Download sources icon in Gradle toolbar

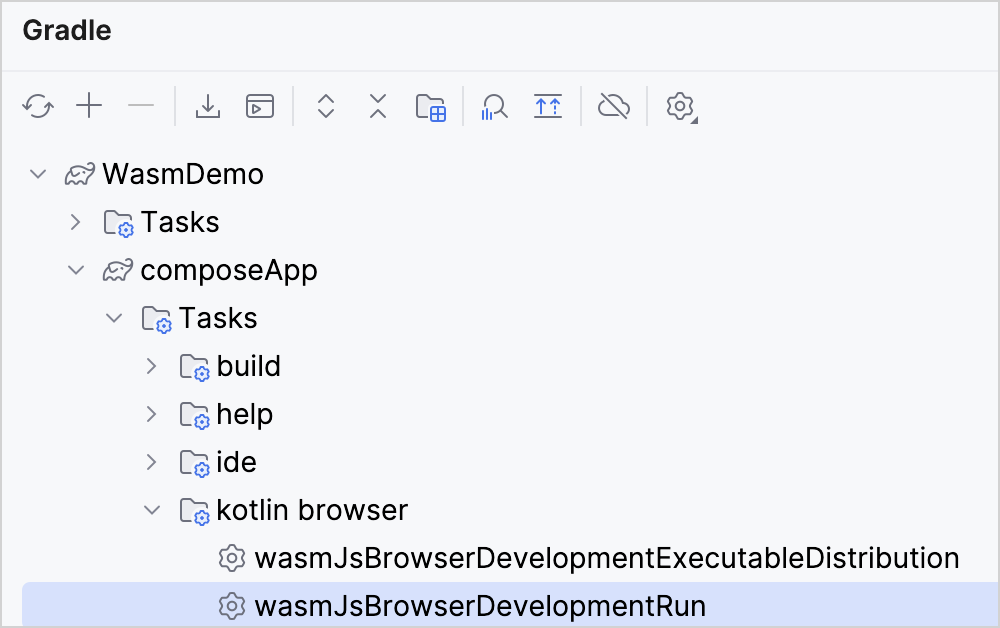[208, 106]
